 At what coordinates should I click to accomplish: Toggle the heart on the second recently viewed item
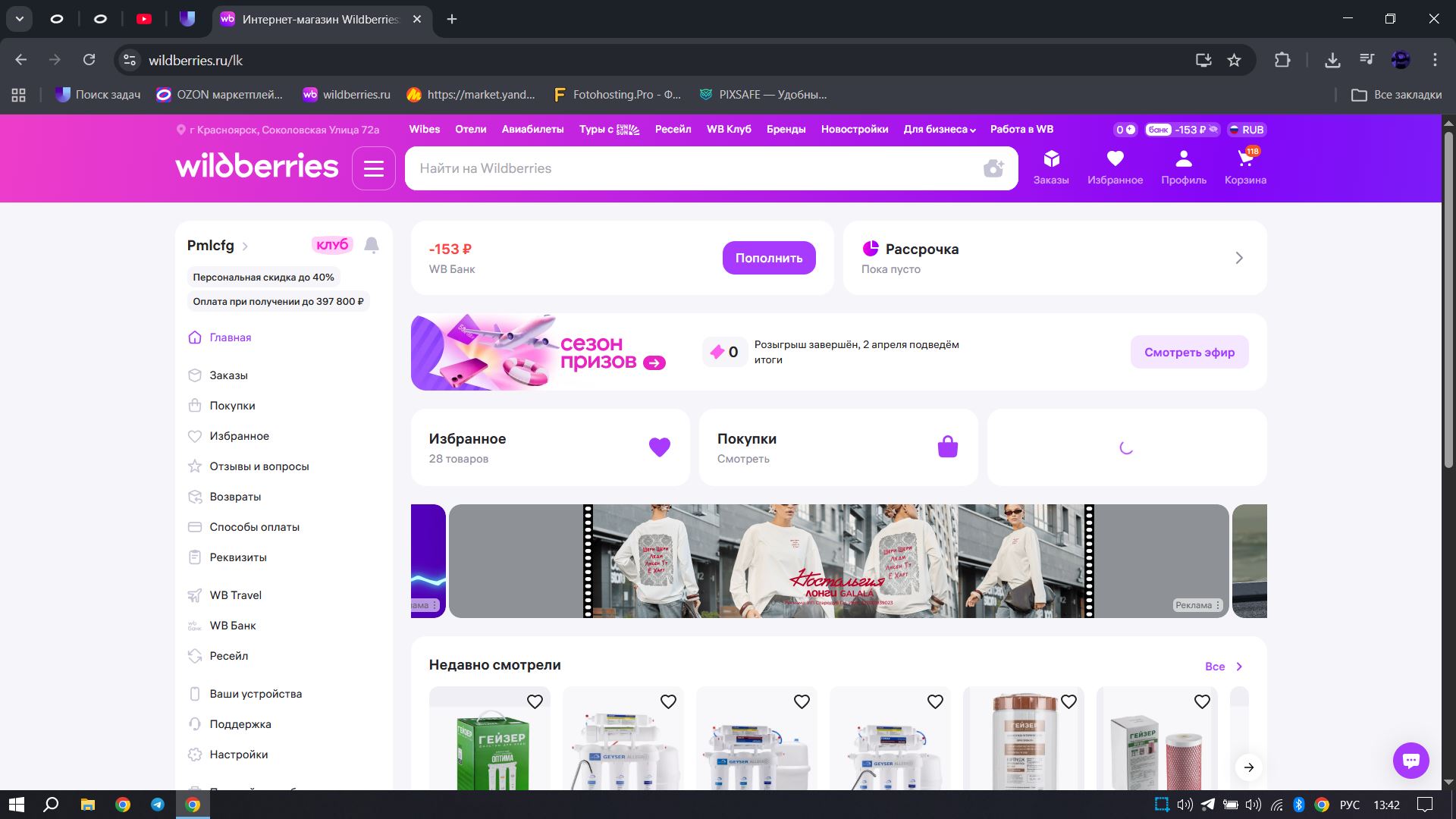(668, 702)
